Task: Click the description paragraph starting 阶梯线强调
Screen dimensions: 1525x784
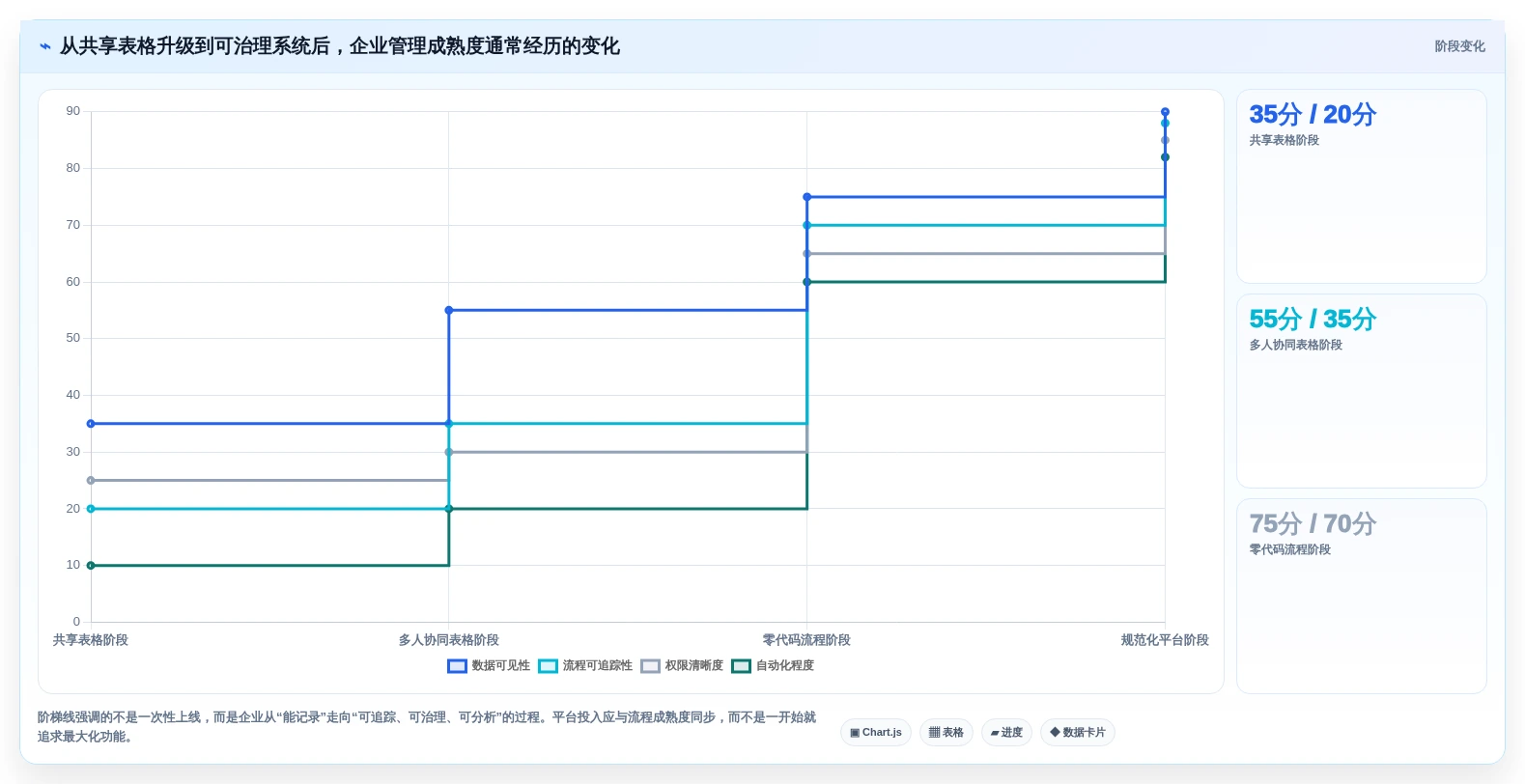Action: [x=427, y=727]
